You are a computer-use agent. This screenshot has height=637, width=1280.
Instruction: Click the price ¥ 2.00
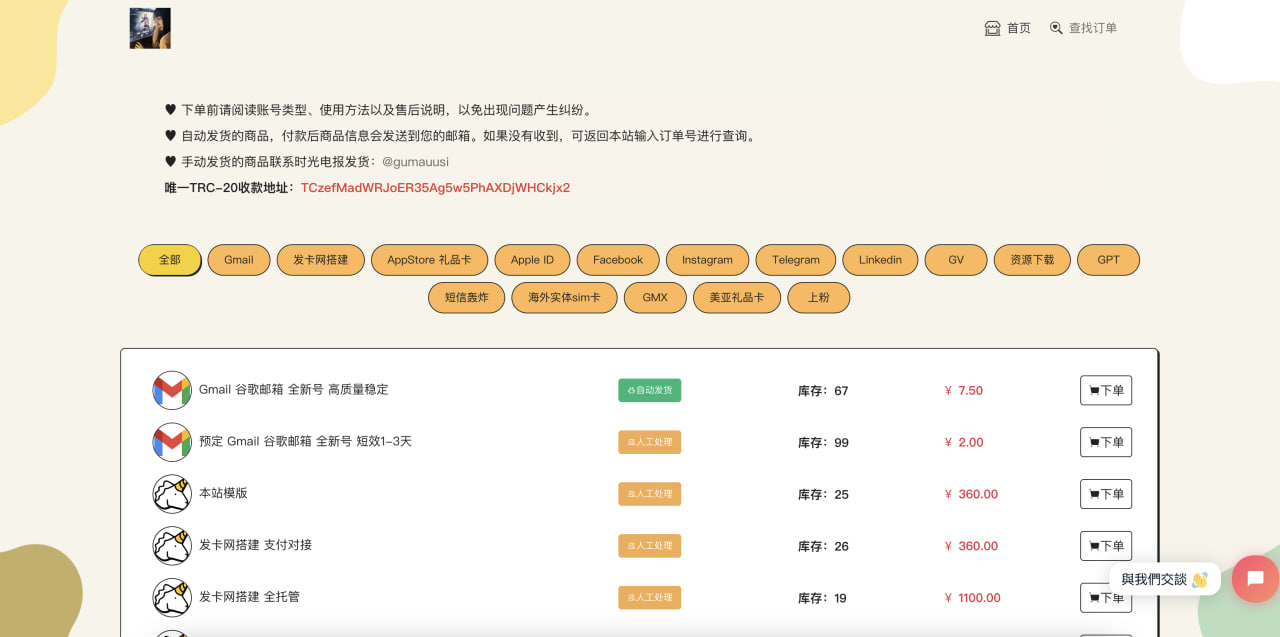tap(964, 442)
